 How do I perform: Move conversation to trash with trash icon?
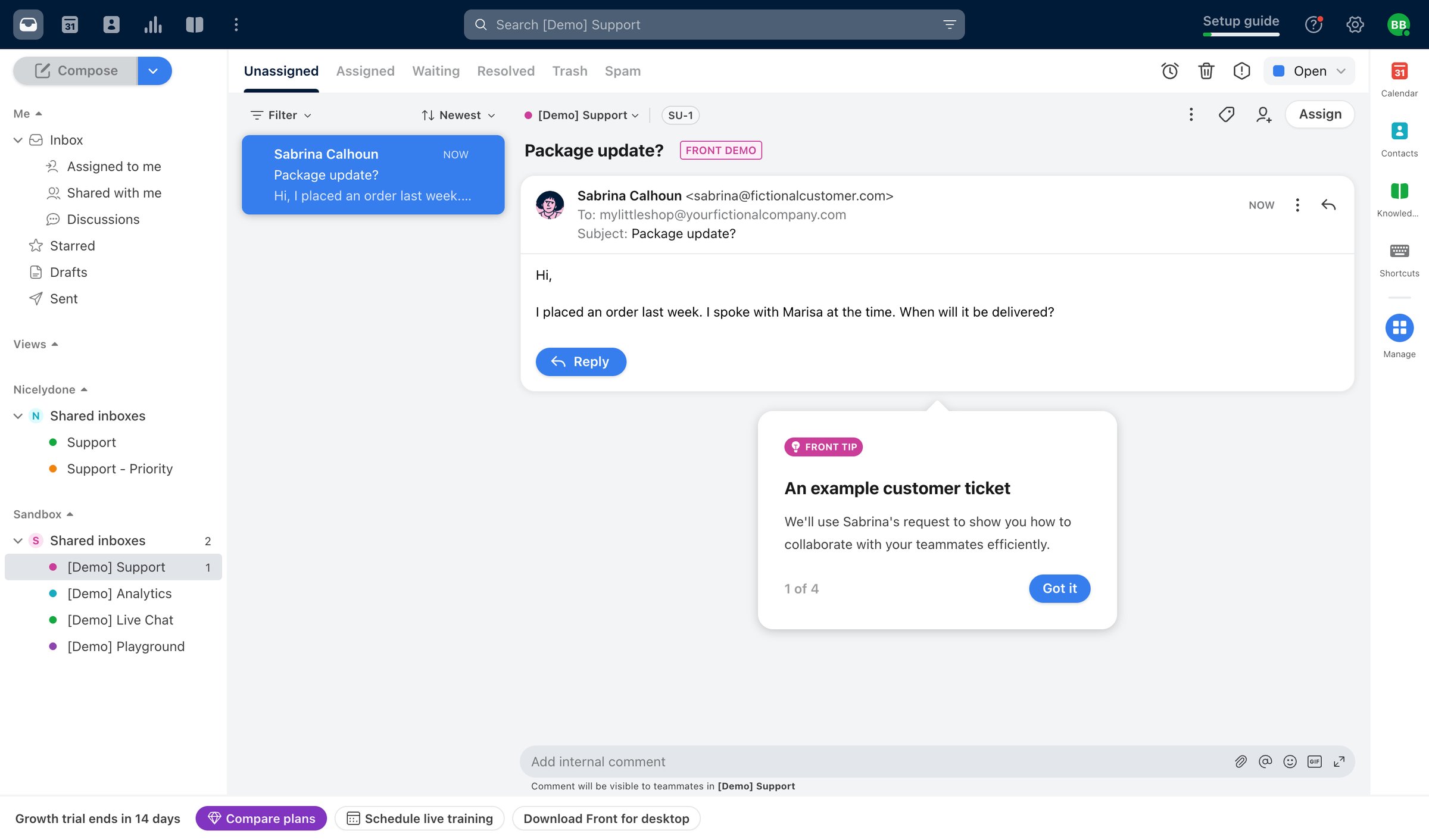[1206, 71]
